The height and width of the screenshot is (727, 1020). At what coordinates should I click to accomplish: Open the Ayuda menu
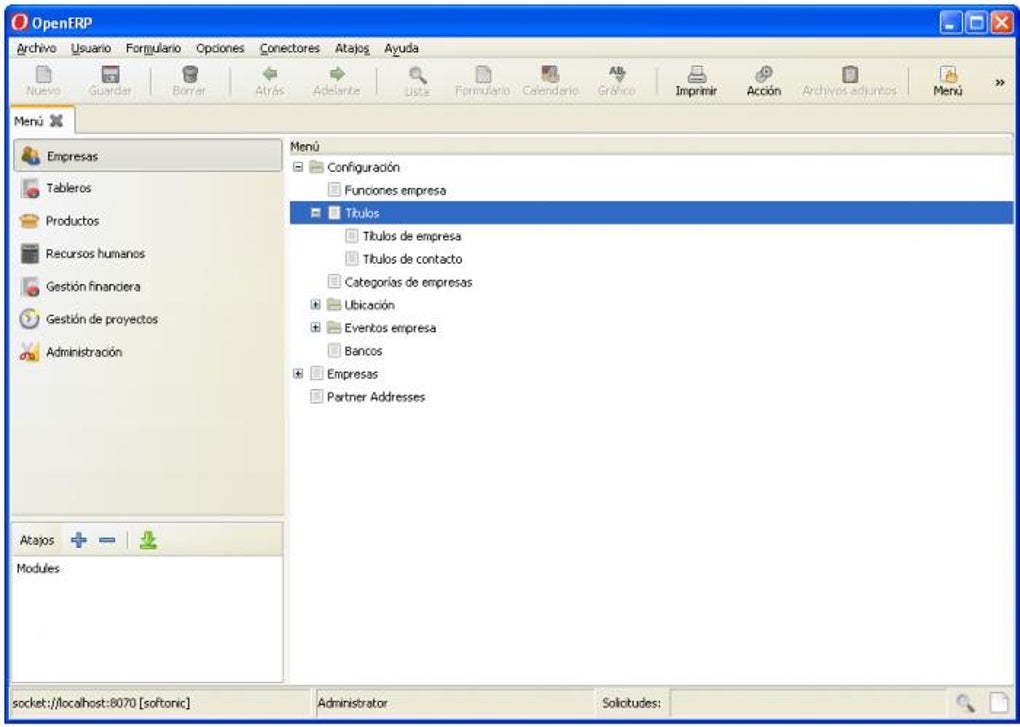401,48
